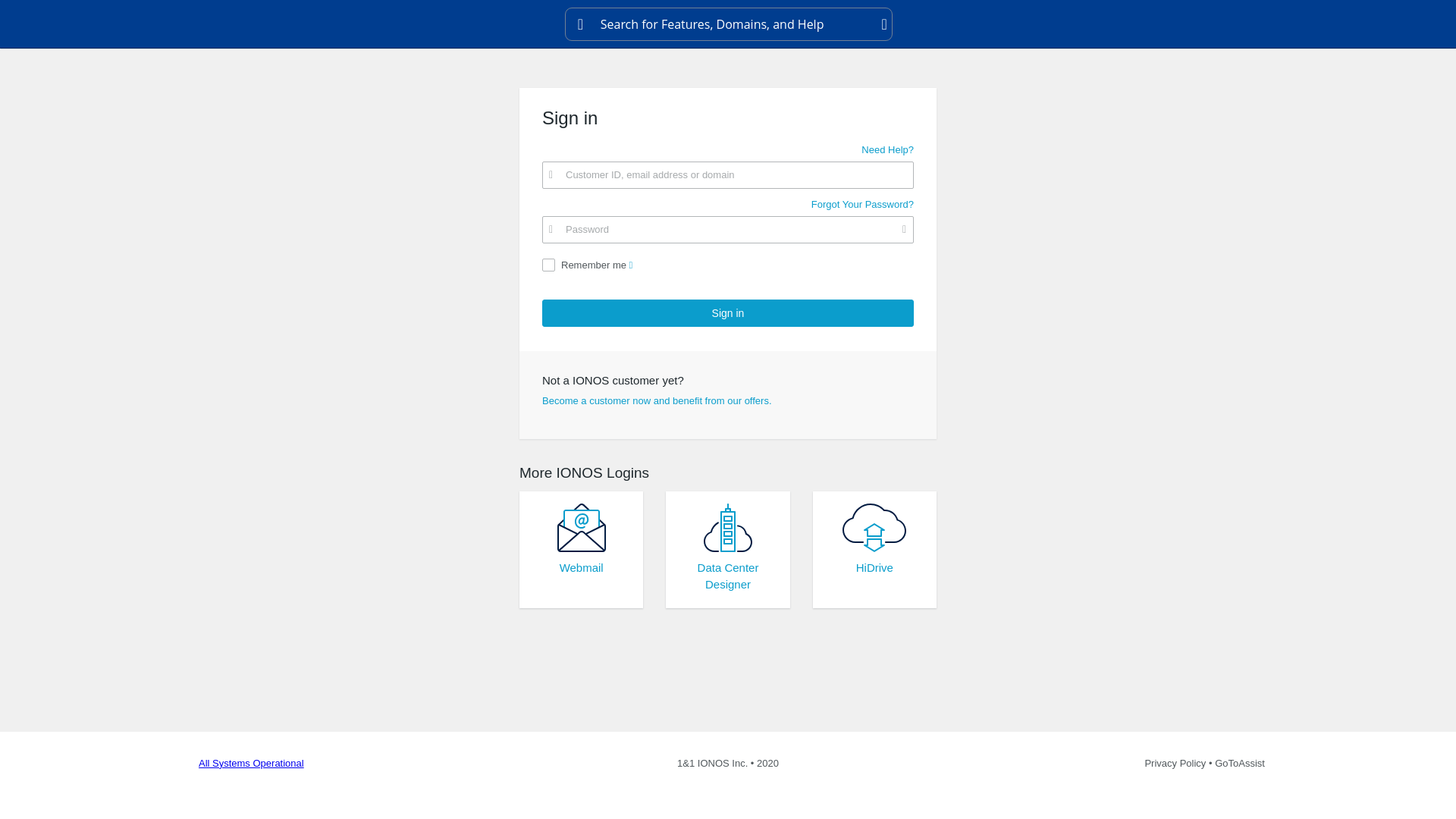Screen dimensions: 1456x819
Task: Open the Data Center Designer login link
Action: click(728, 576)
